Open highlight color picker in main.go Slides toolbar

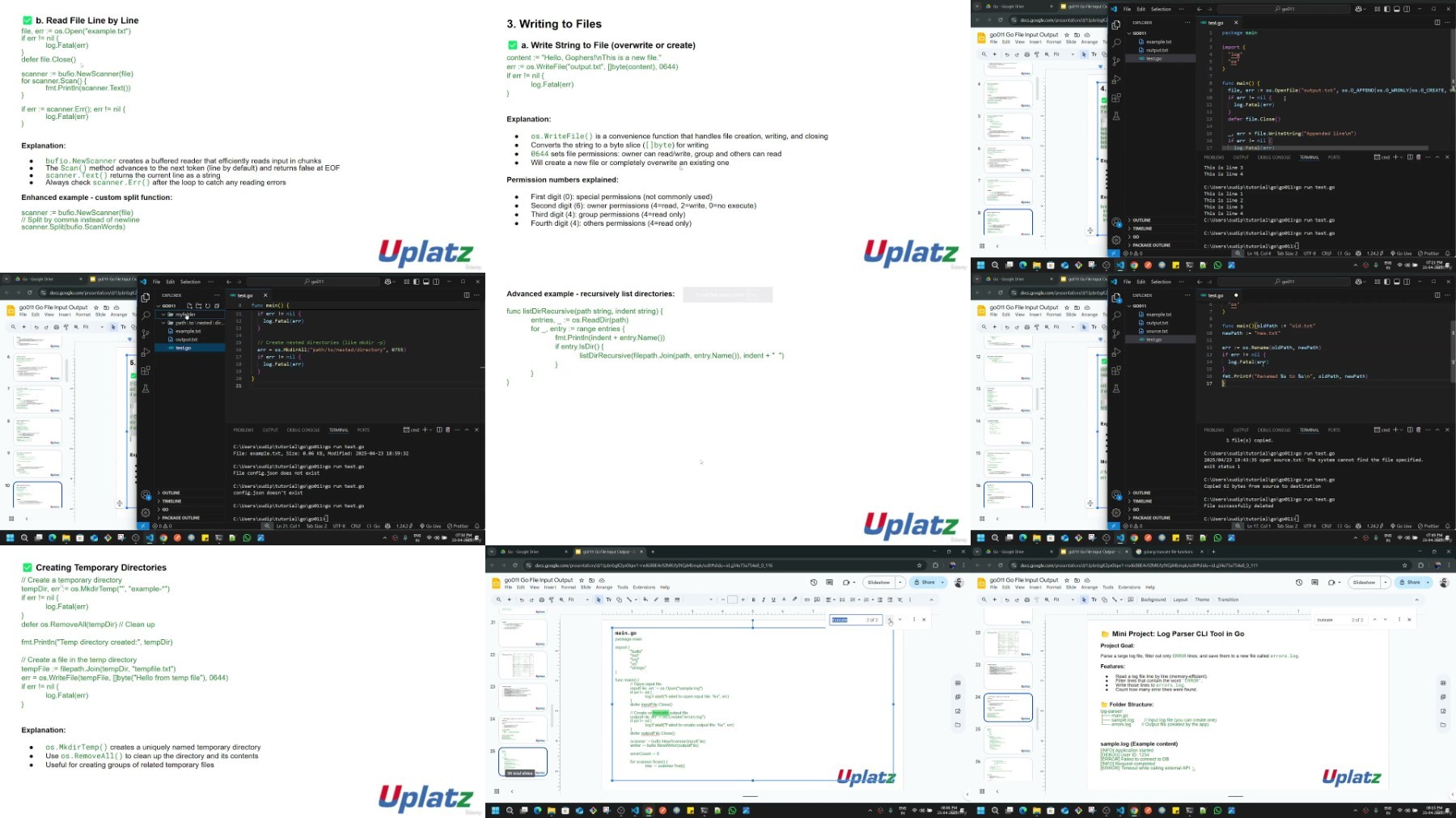794,600
